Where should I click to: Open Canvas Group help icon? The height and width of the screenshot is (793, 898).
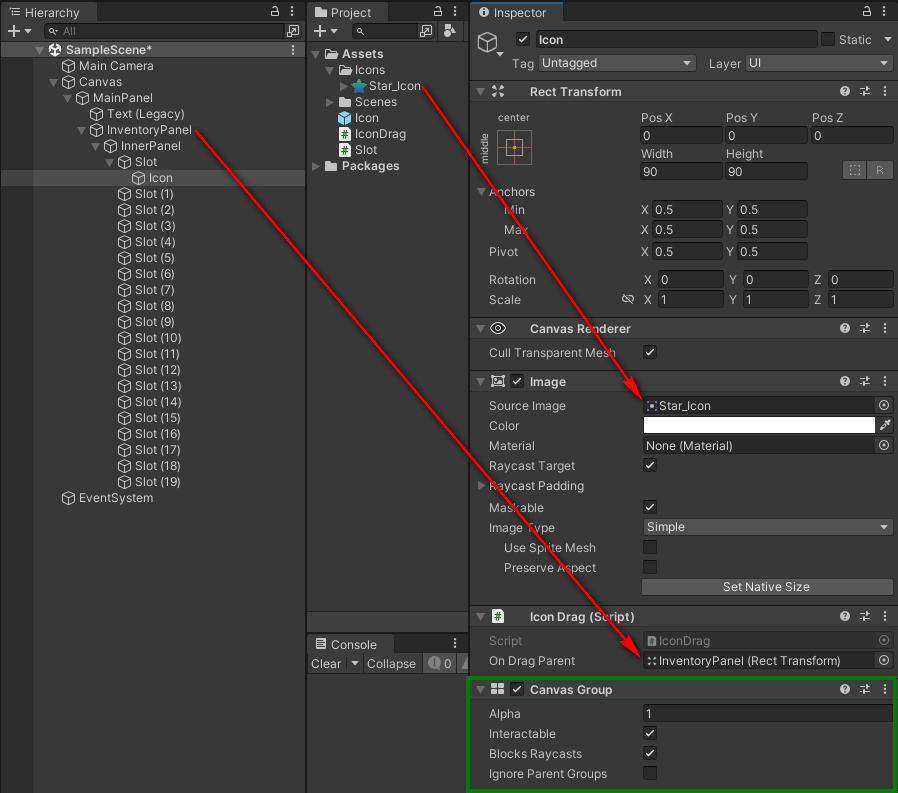pos(845,689)
